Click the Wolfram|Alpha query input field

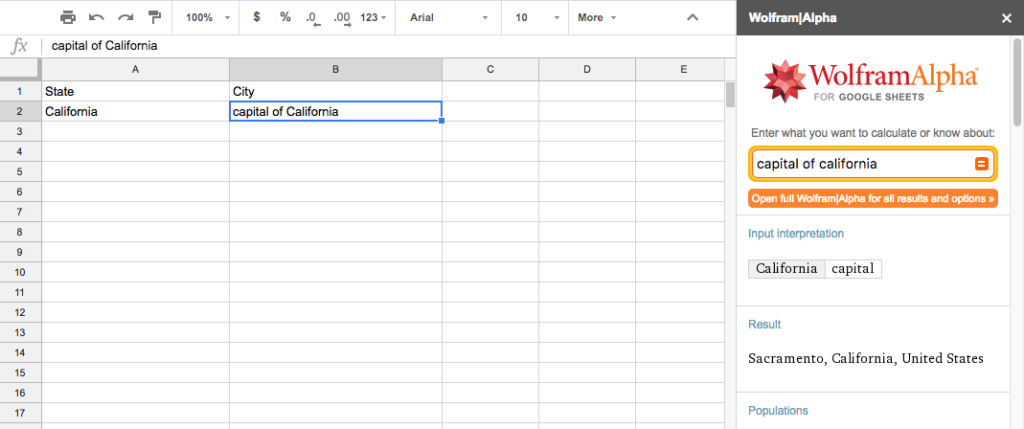[x=860, y=164]
